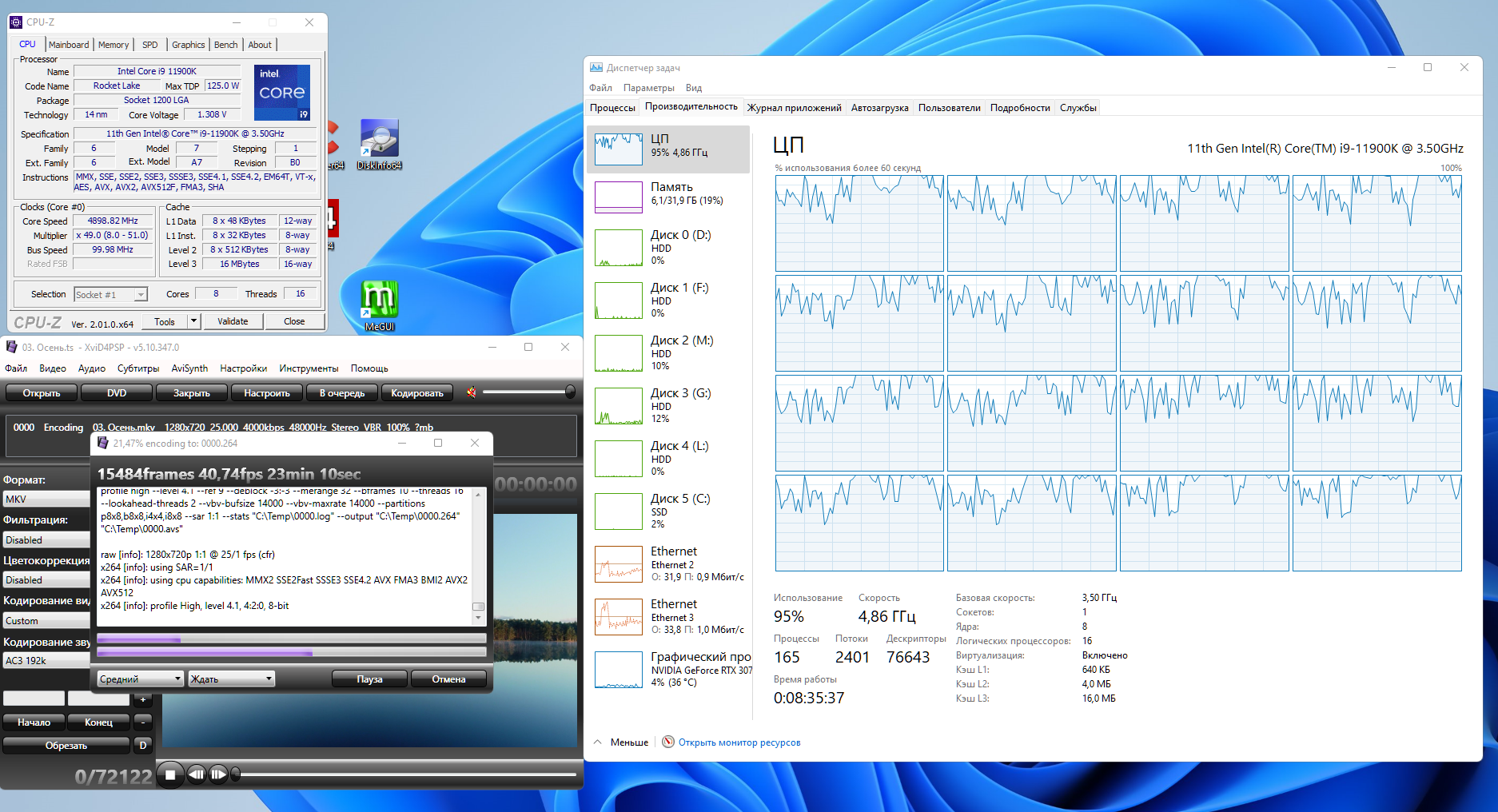1498x812 pixels.
Task: Step to the next frame in XviD4PSP
Action: [218, 774]
